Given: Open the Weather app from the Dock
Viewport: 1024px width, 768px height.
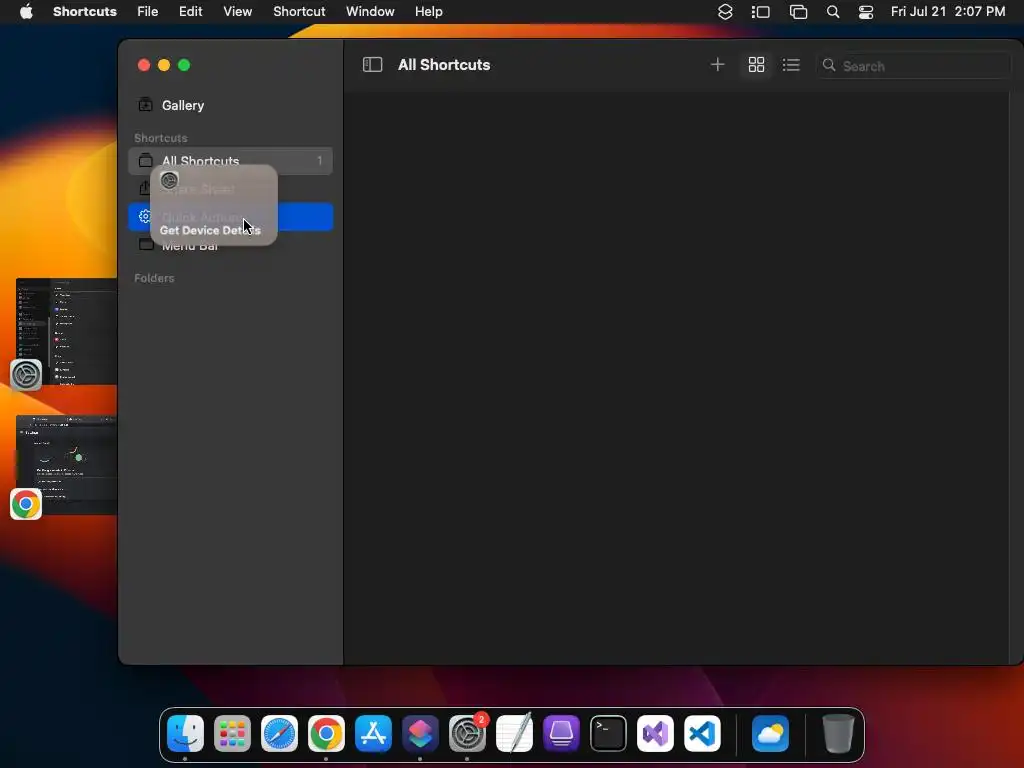Looking at the screenshot, I should (x=771, y=733).
